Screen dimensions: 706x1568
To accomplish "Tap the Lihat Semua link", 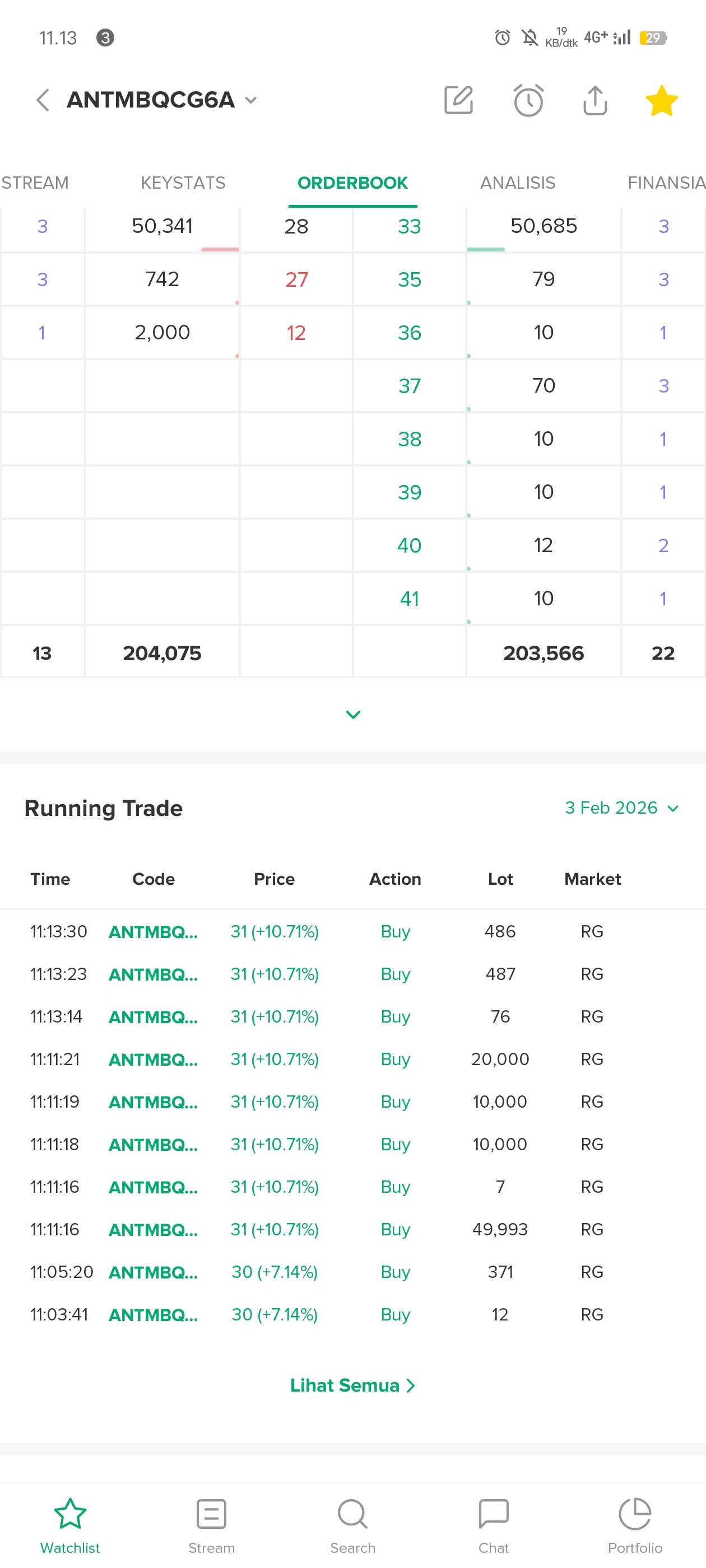I will click(x=352, y=1385).
